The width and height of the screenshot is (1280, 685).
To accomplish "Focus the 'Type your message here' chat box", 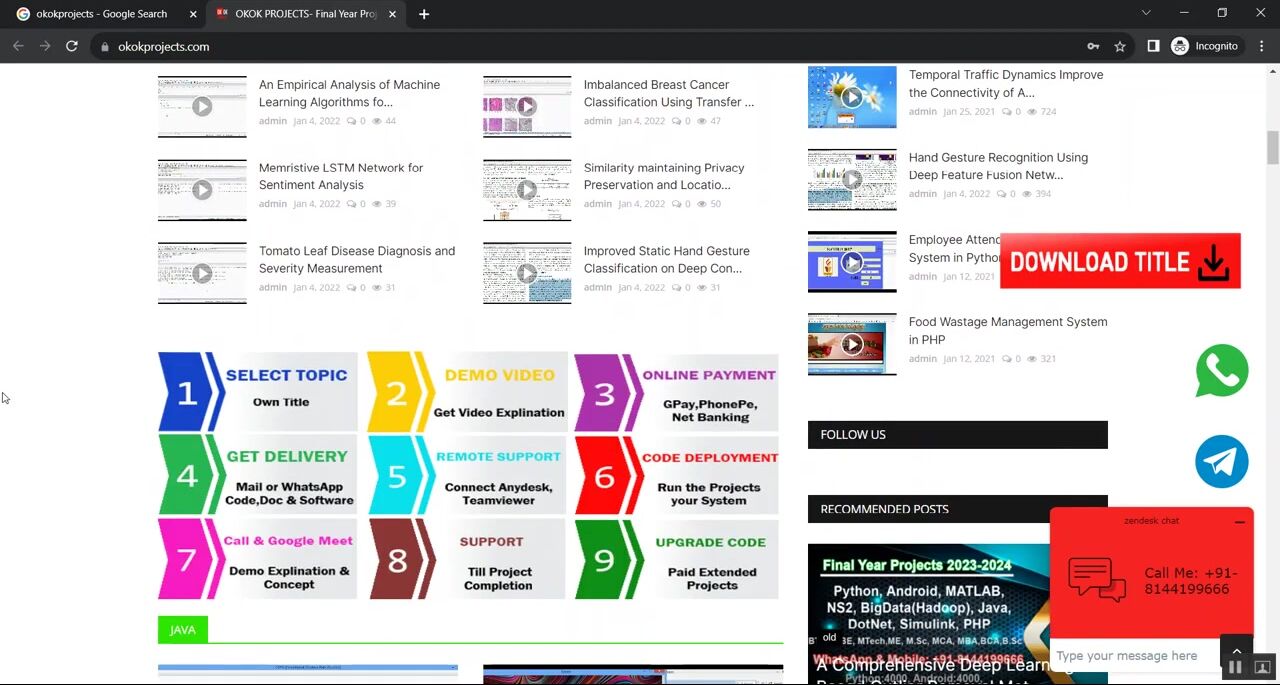I will pyautogui.click(x=1134, y=656).
